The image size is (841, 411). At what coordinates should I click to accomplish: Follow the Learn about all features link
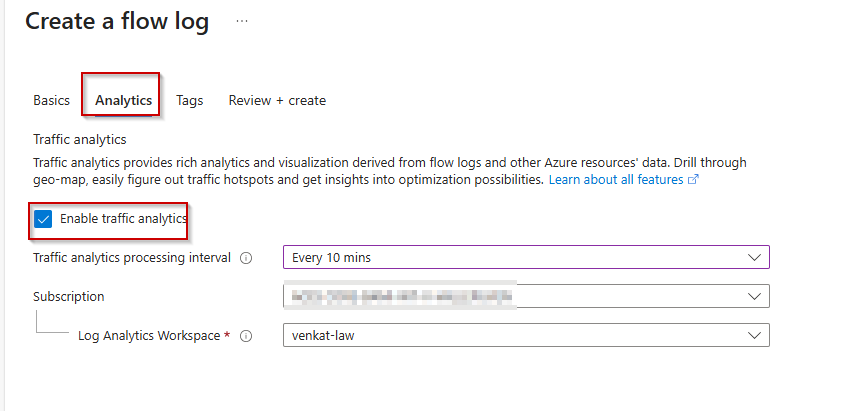615,180
